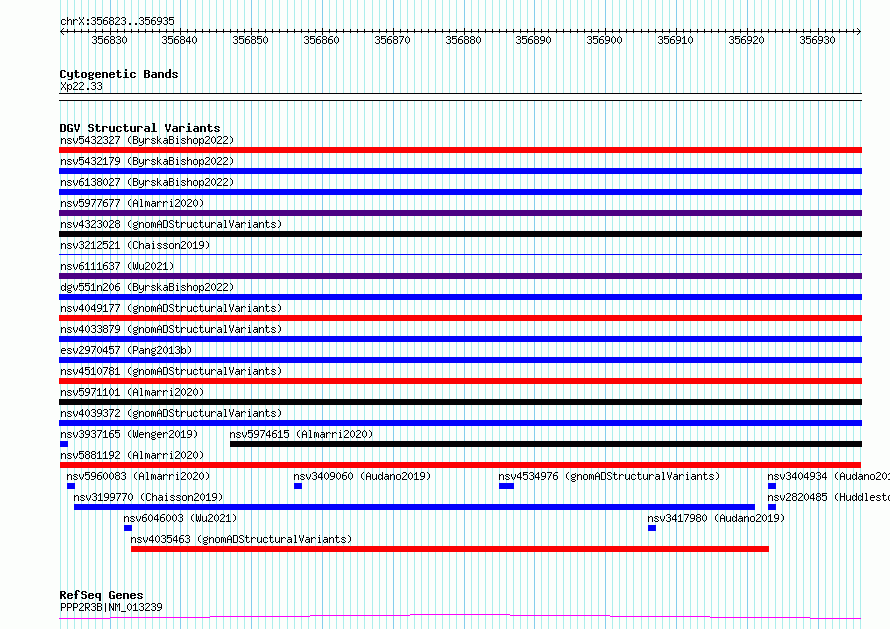Click the nsv3404934 (Audano) label
The width and height of the screenshot is (890, 629).
828,476
